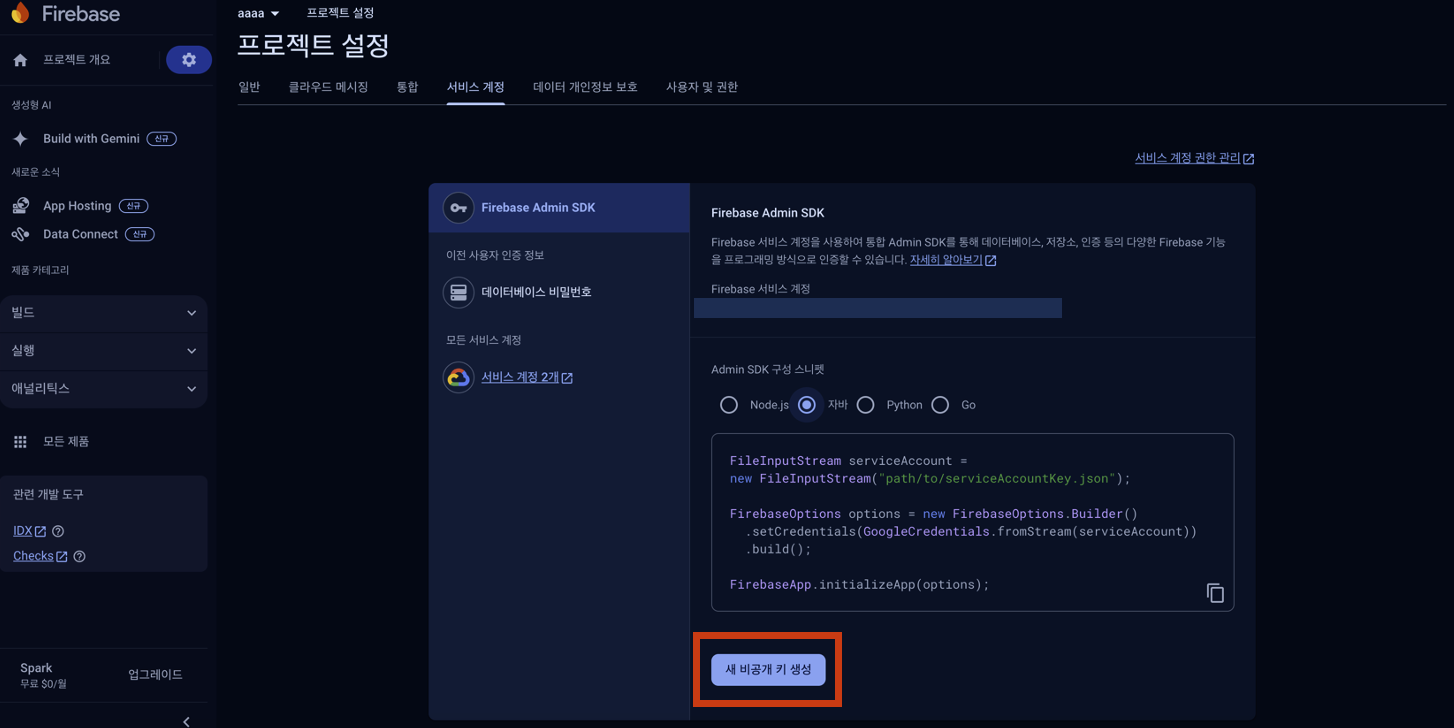Open the IDX link
Screen dimensions: 1454x728
[x=22, y=531]
